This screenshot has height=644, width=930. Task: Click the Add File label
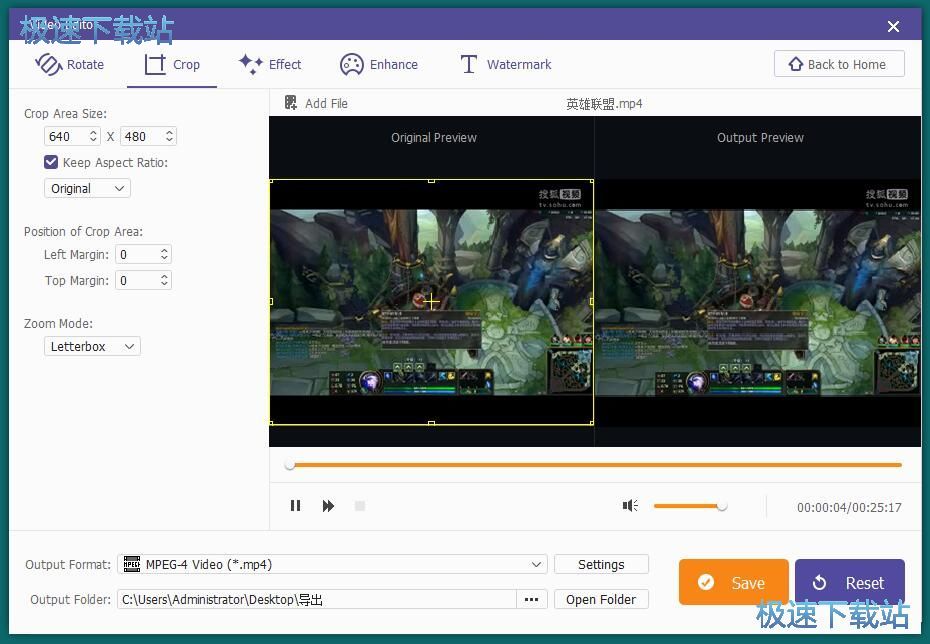pos(326,103)
